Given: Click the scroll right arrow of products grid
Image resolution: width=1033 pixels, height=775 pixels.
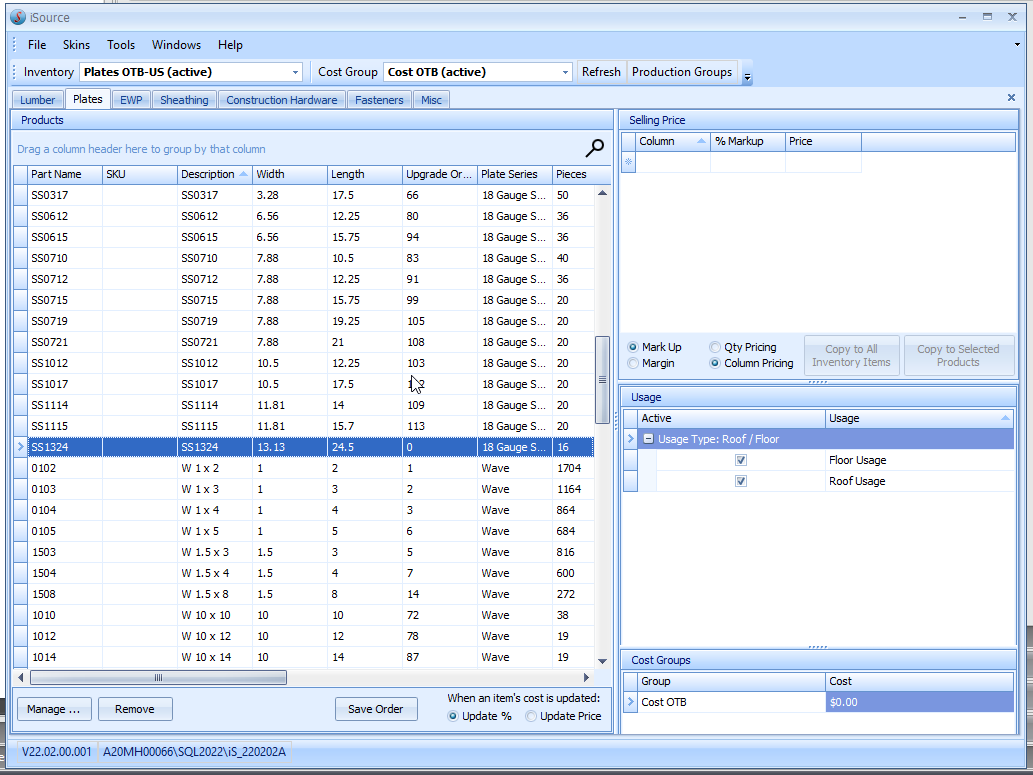Looking at the screenshot, I should tap(585, 678).
